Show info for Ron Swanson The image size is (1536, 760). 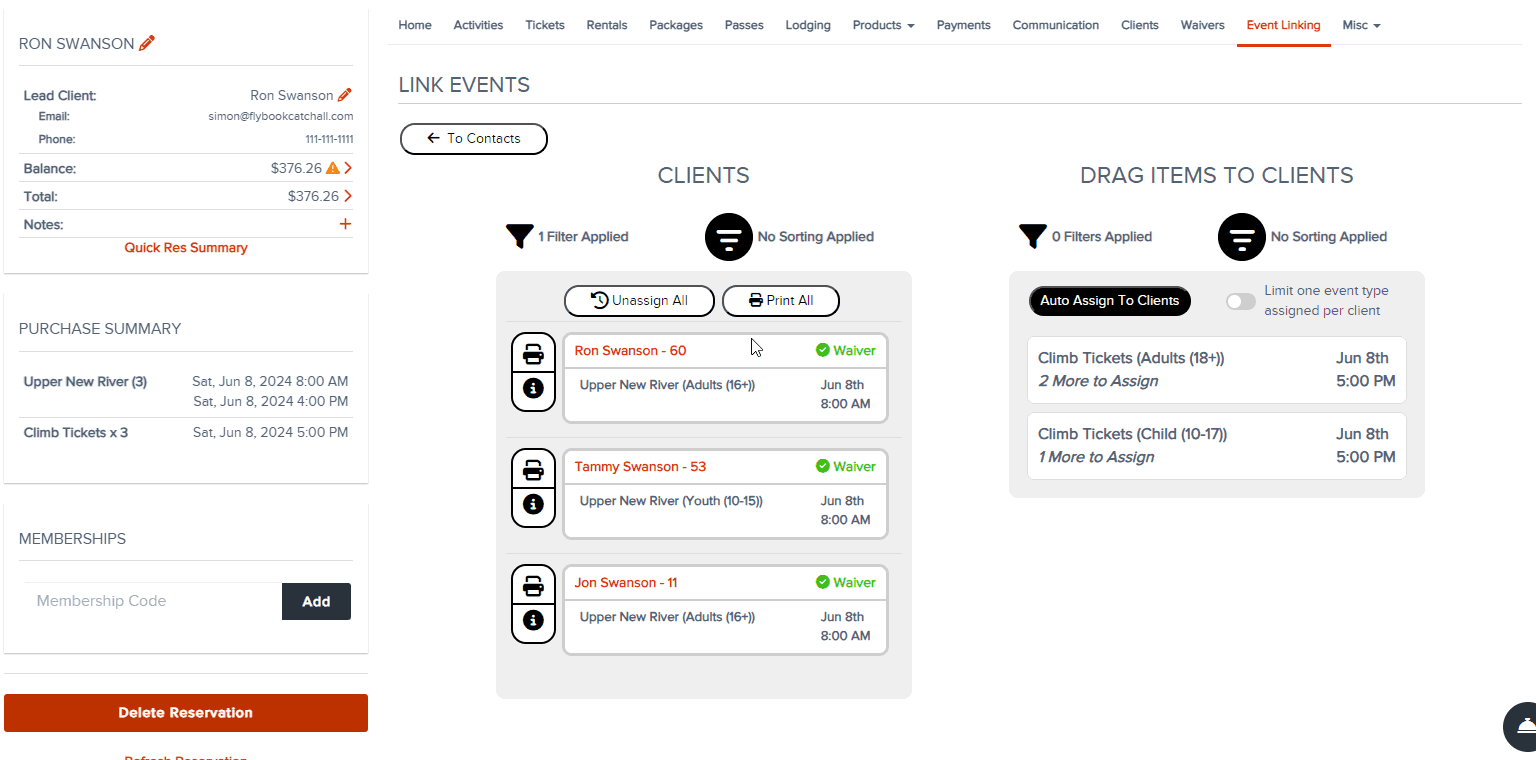pos(533,389)
